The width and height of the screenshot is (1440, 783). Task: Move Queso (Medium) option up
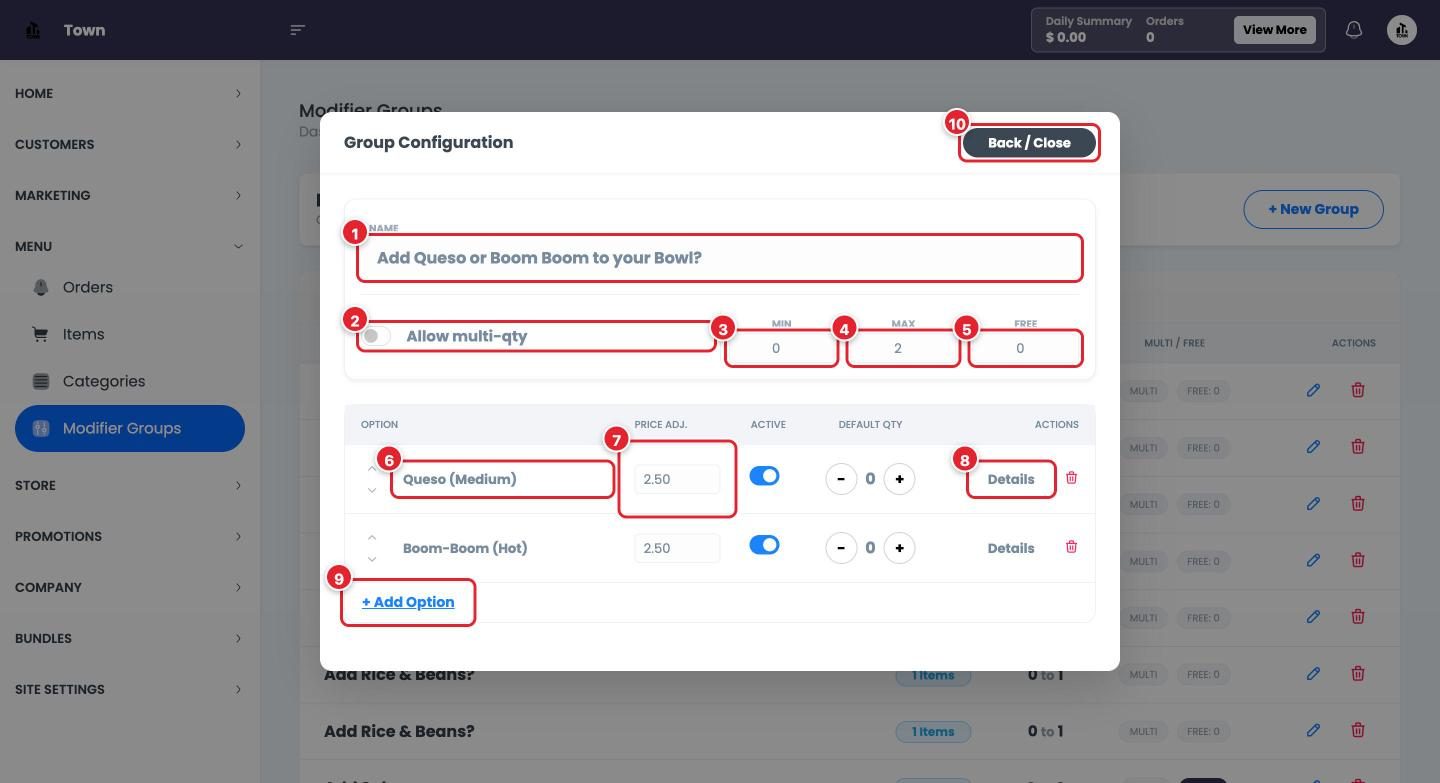coord(372,468)
